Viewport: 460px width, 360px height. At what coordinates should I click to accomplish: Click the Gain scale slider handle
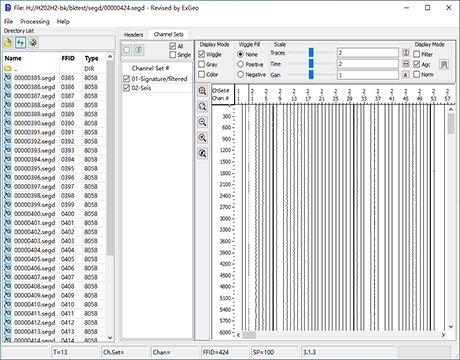pyautogui.click(x=311, y=74)
